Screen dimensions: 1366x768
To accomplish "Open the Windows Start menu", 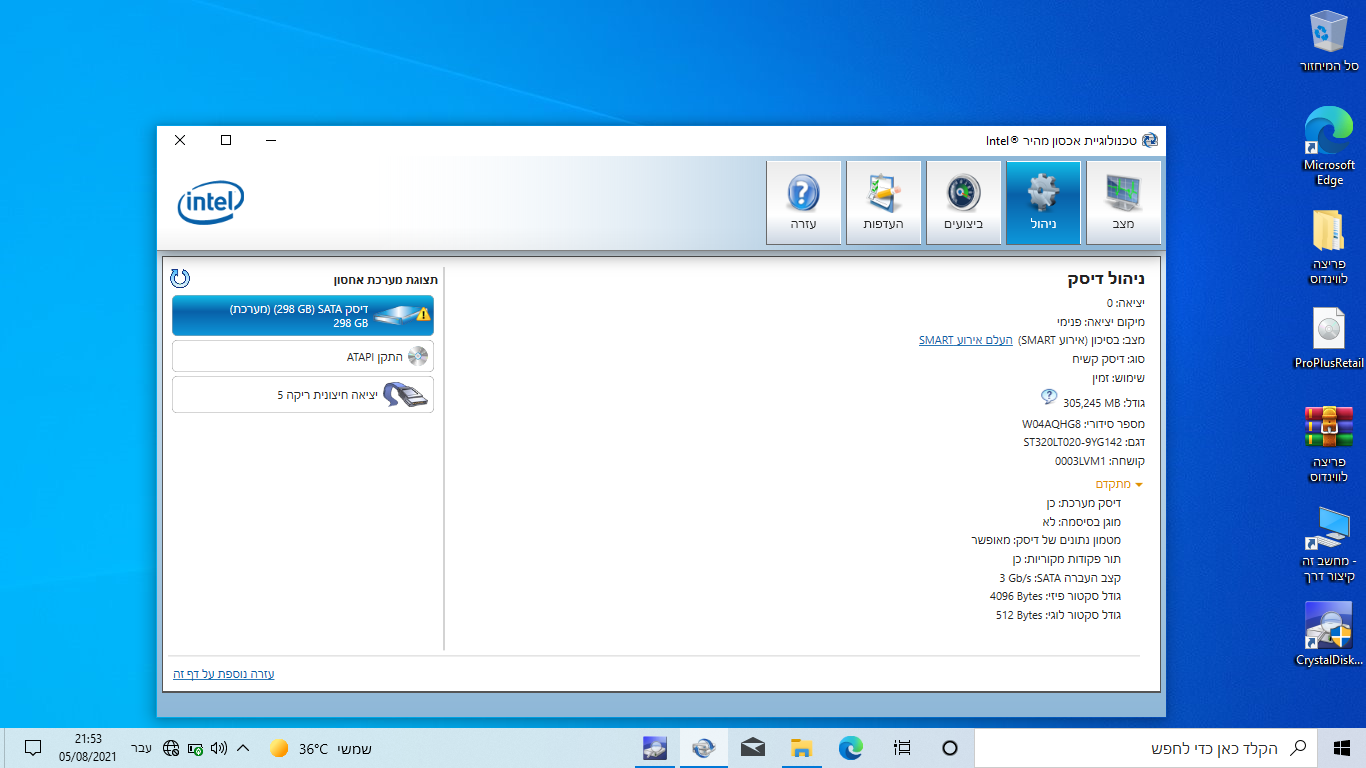I will tap(1343, 748).
